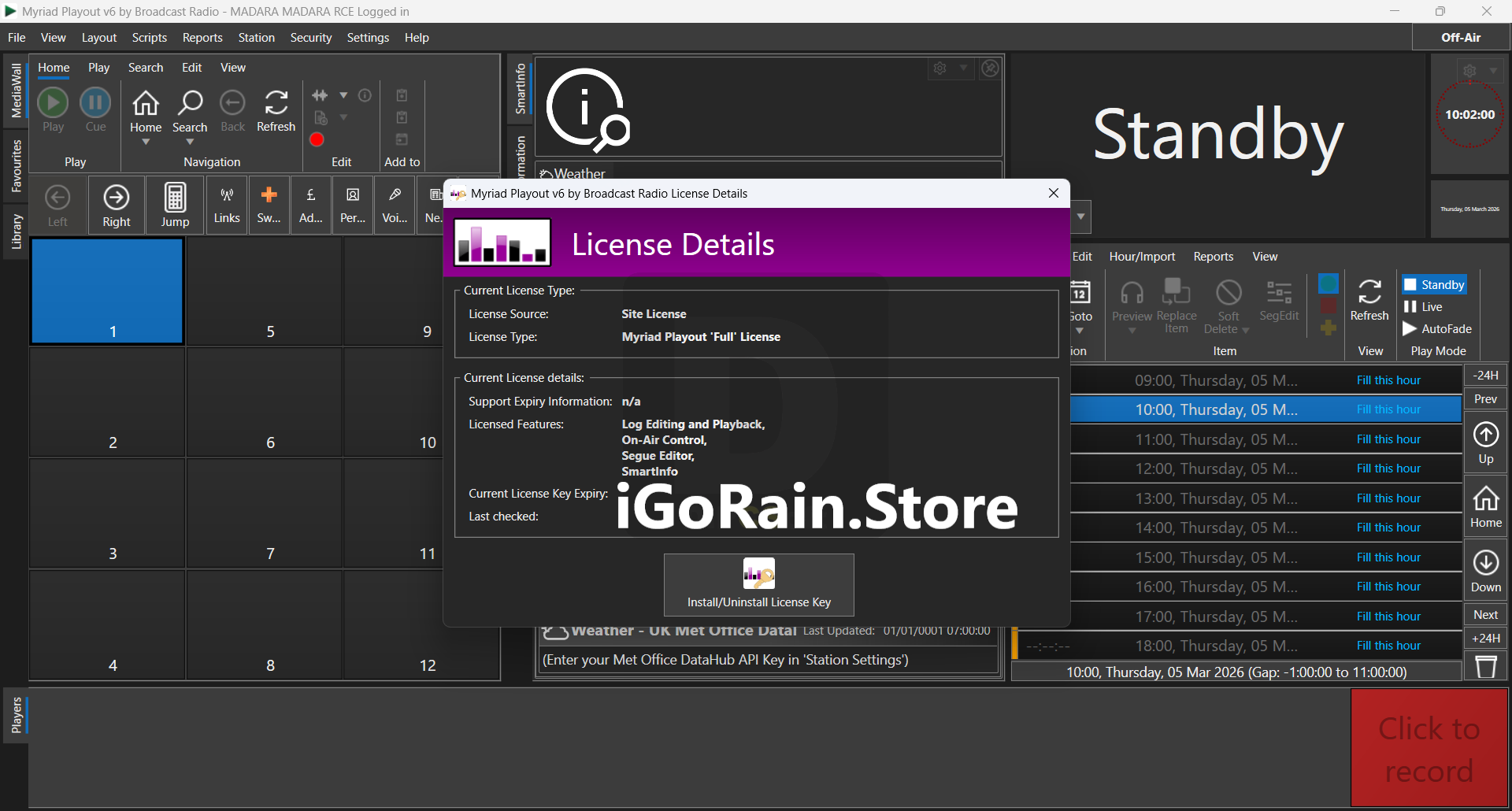Switch to the Hour/Import tab

1142,257
